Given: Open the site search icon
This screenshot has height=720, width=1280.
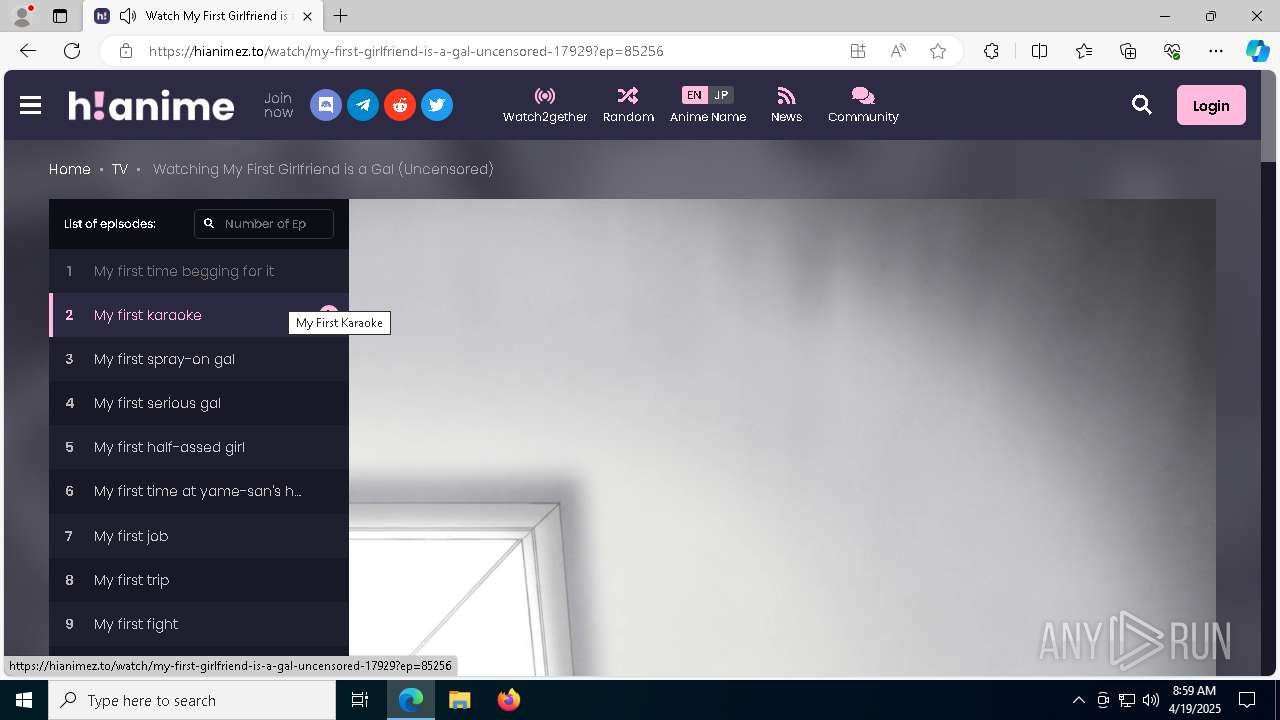Looking at the screenshot, I should (x=1141, y=105).
